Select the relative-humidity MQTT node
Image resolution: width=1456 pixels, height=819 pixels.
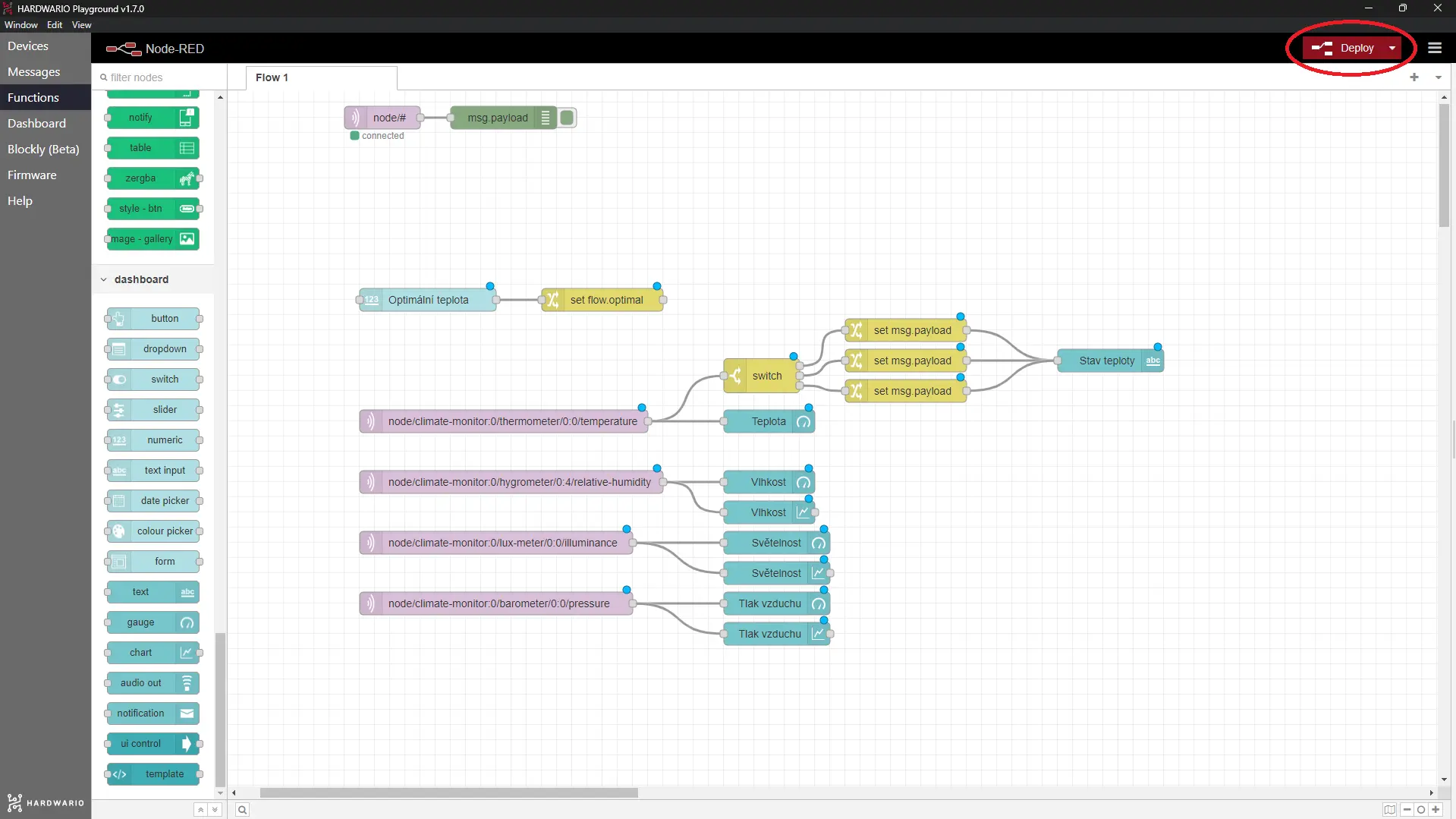click(511, 482)
